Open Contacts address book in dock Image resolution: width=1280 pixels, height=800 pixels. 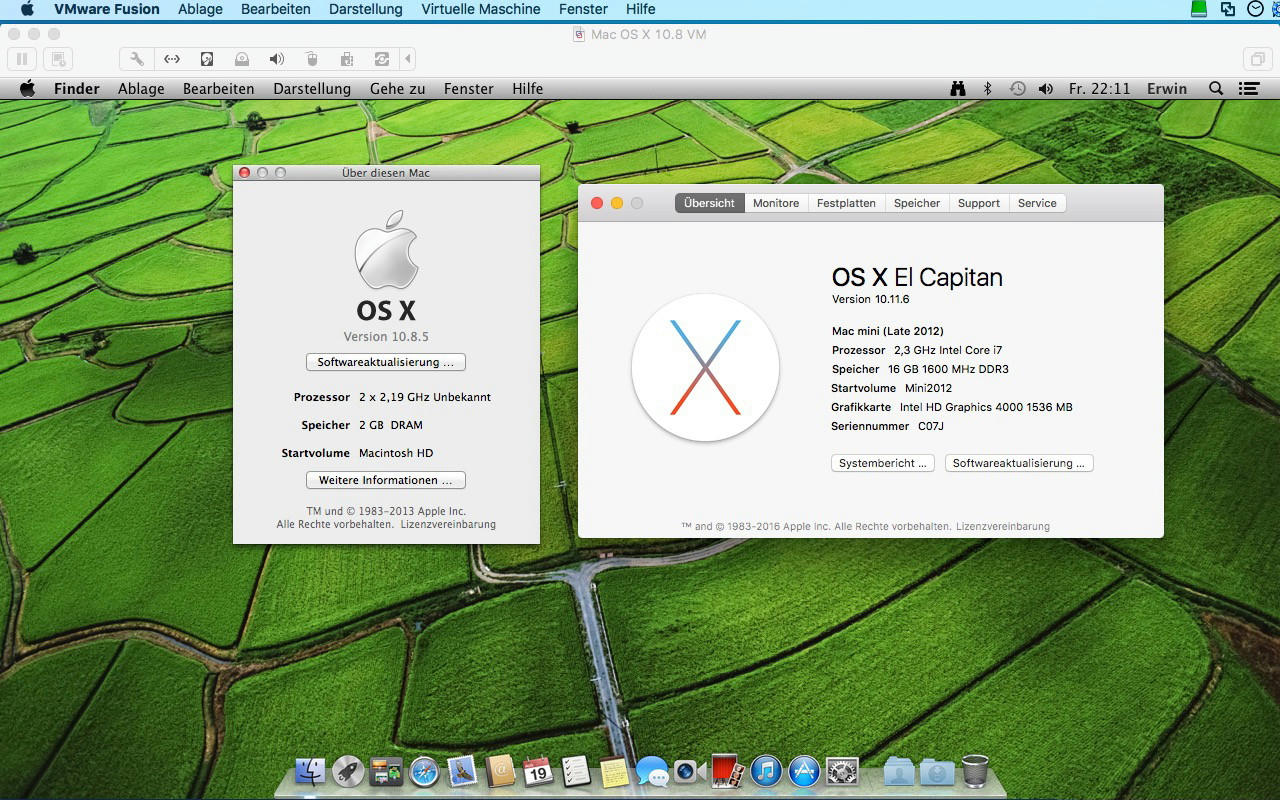[500, 771]
